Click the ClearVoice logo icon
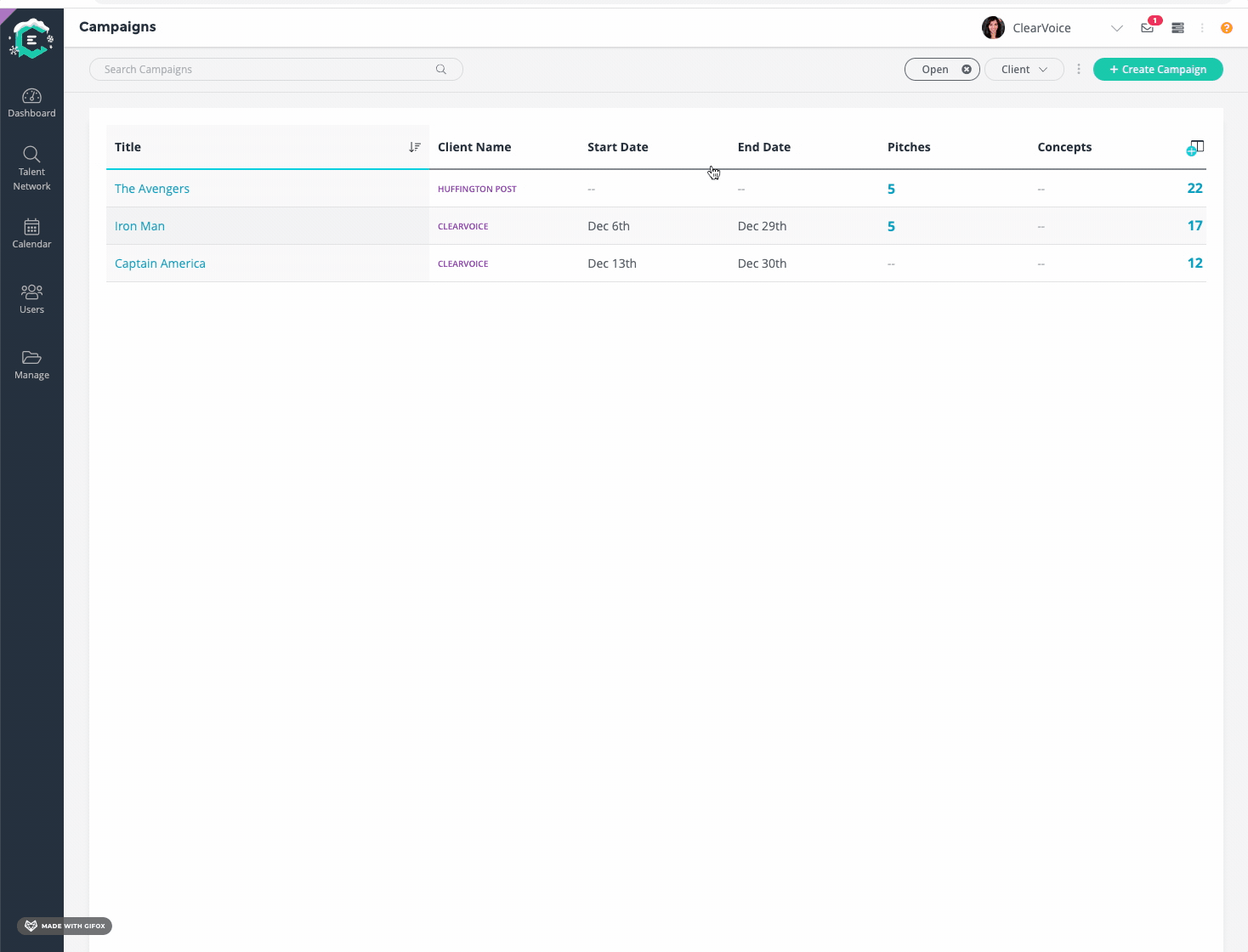 pyautogui.click(x=31, y=39)
